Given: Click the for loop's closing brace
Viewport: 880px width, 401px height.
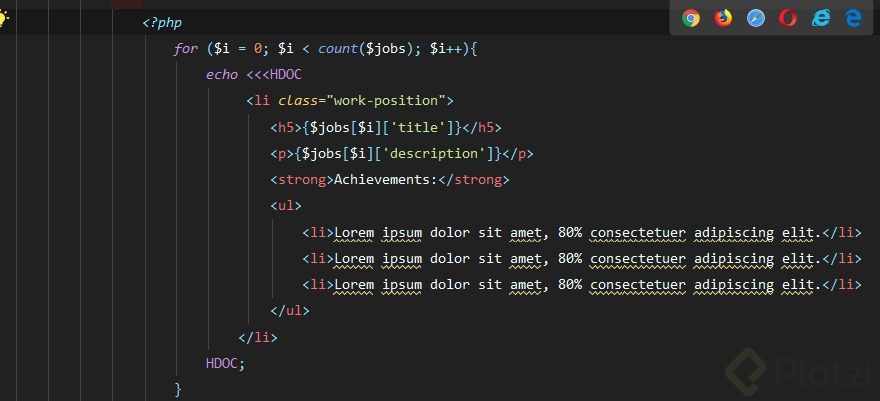Looking at the screenshot, I should coord(178,389).
